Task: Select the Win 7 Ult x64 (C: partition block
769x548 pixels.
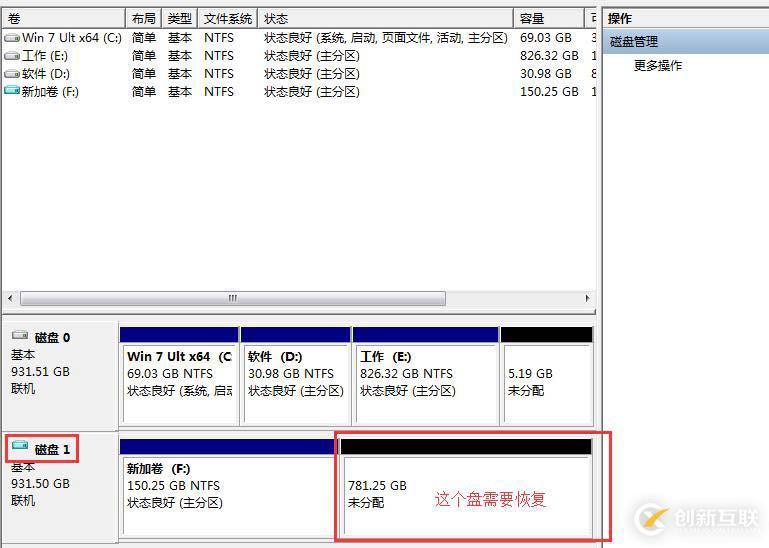Action: point(179,376)
